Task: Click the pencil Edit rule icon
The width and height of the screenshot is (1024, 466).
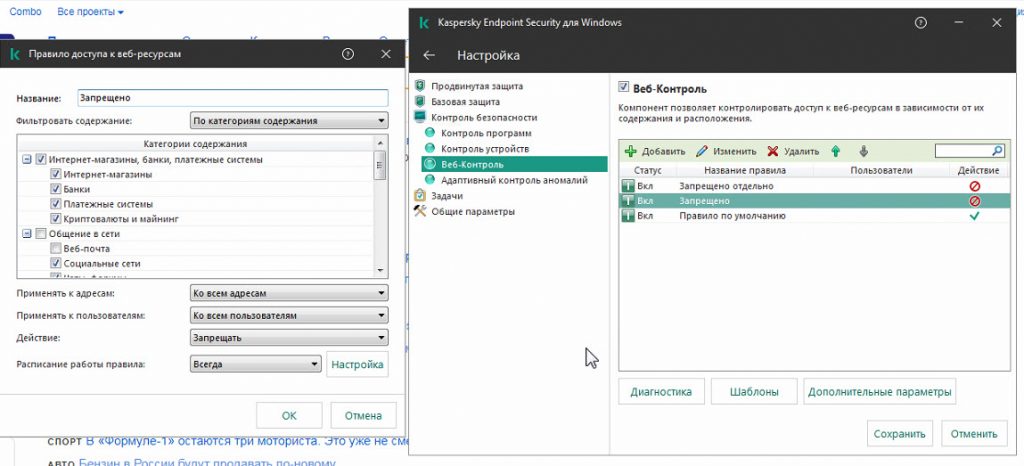Action: 702,152
